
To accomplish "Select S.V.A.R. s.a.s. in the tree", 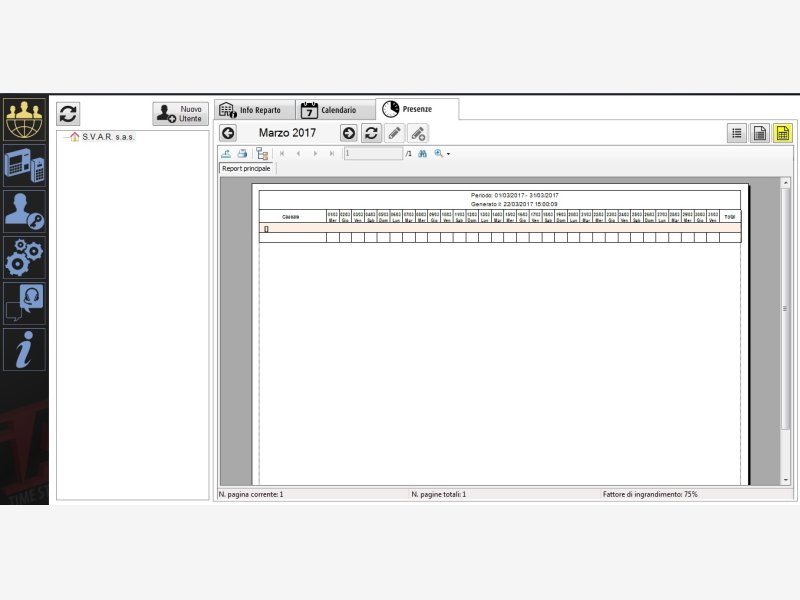I will pos(108,137).
